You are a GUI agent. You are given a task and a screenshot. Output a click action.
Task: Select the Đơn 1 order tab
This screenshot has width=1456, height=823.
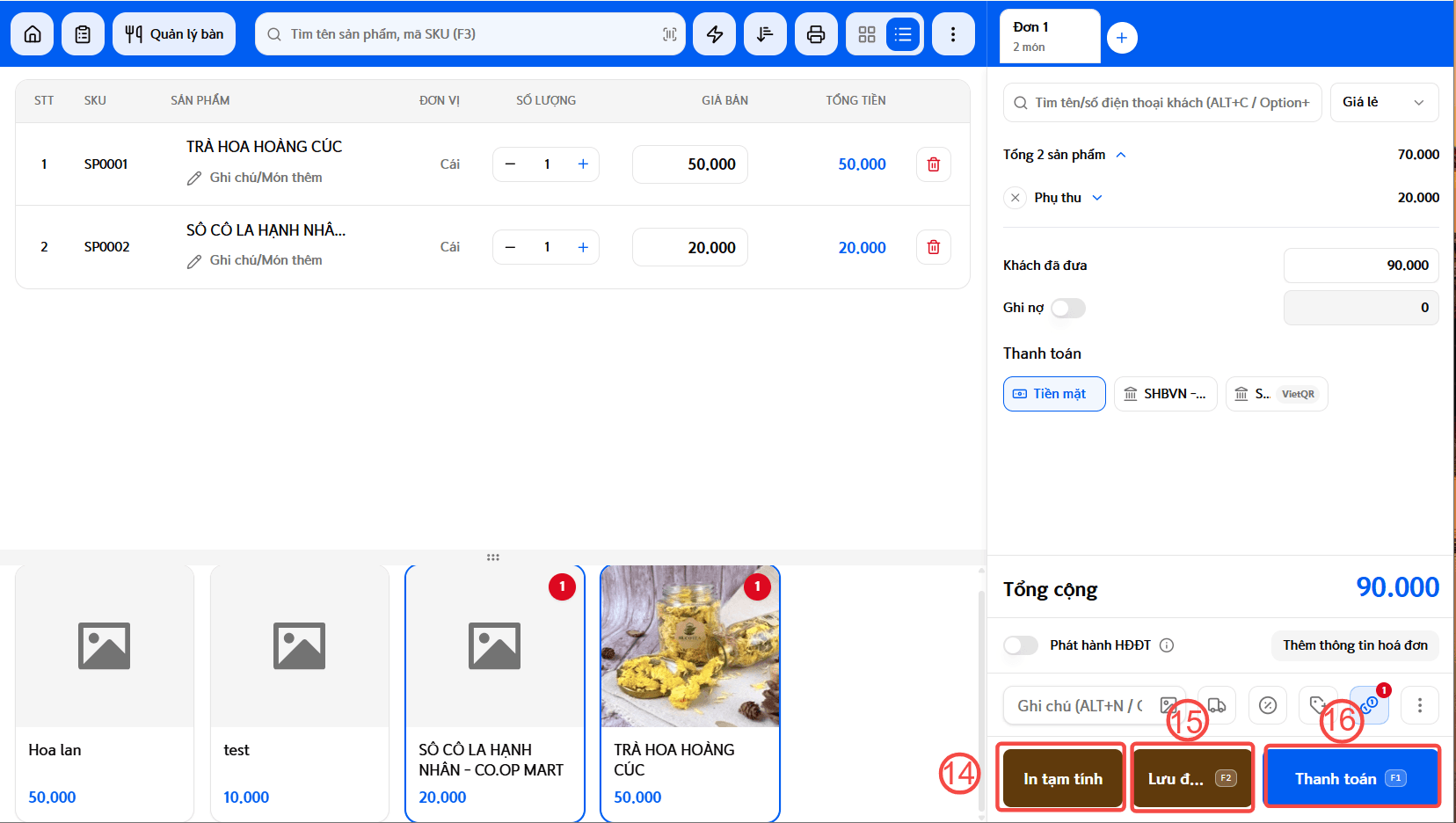coord(1051,36)
